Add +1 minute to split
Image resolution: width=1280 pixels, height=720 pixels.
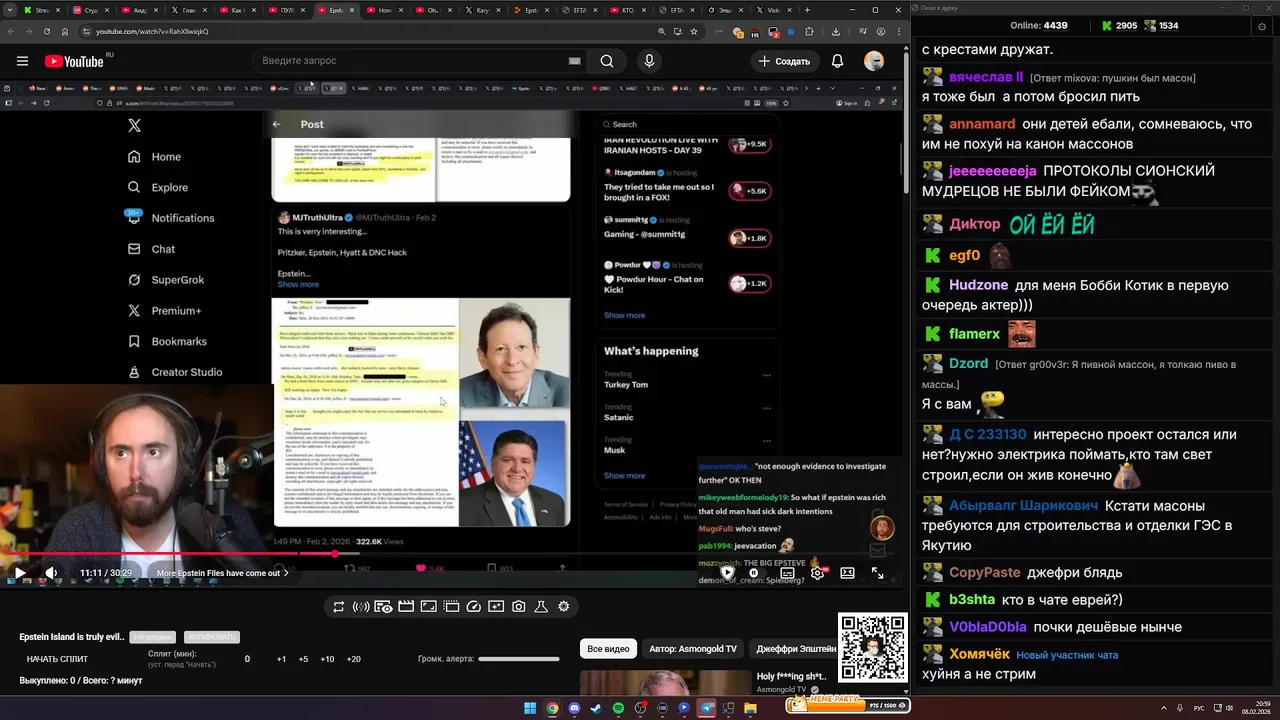pyautogui.click(x=281, y=659)
